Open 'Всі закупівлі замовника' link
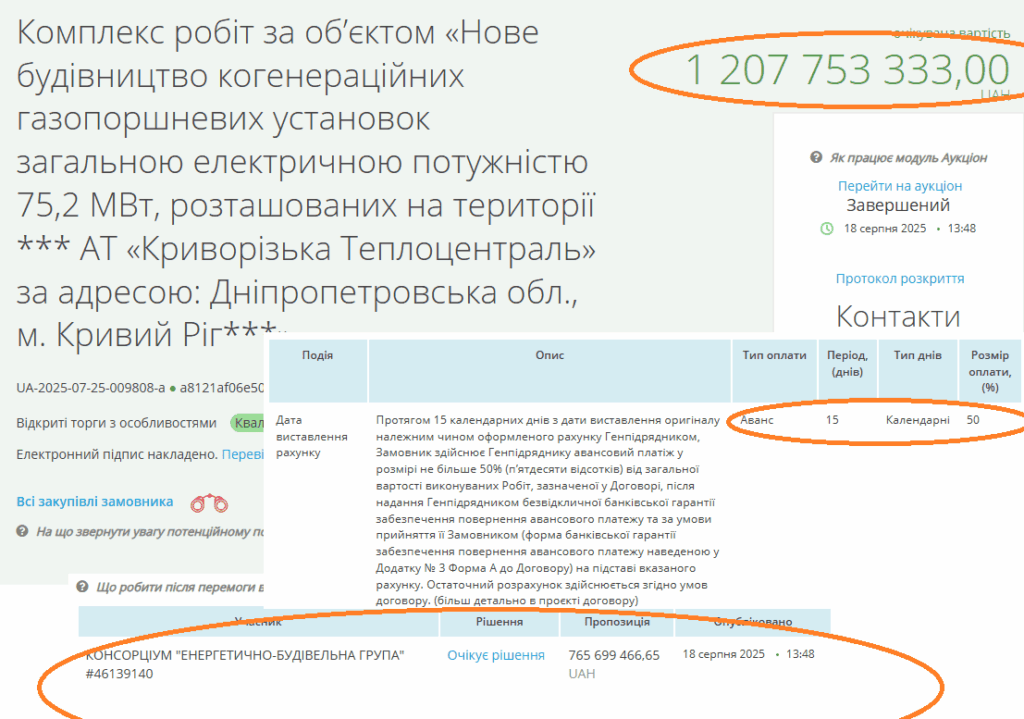The width and height of the screenshot is (1024, 719). coord(95,501)
